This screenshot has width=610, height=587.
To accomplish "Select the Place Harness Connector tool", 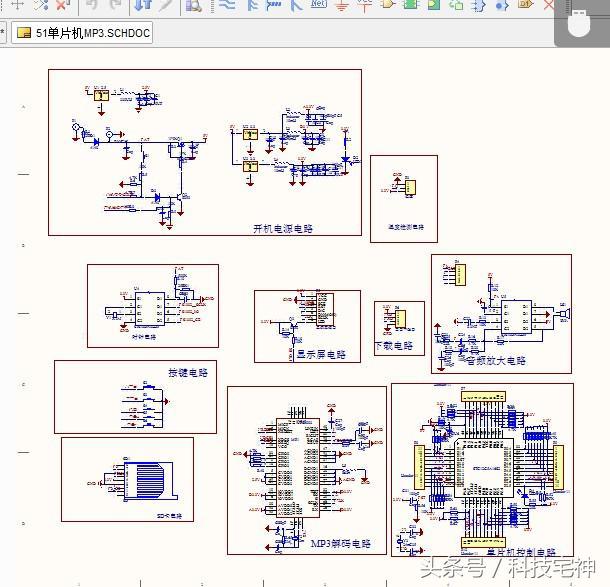I will pyautogui.click(x=479, y=5).
